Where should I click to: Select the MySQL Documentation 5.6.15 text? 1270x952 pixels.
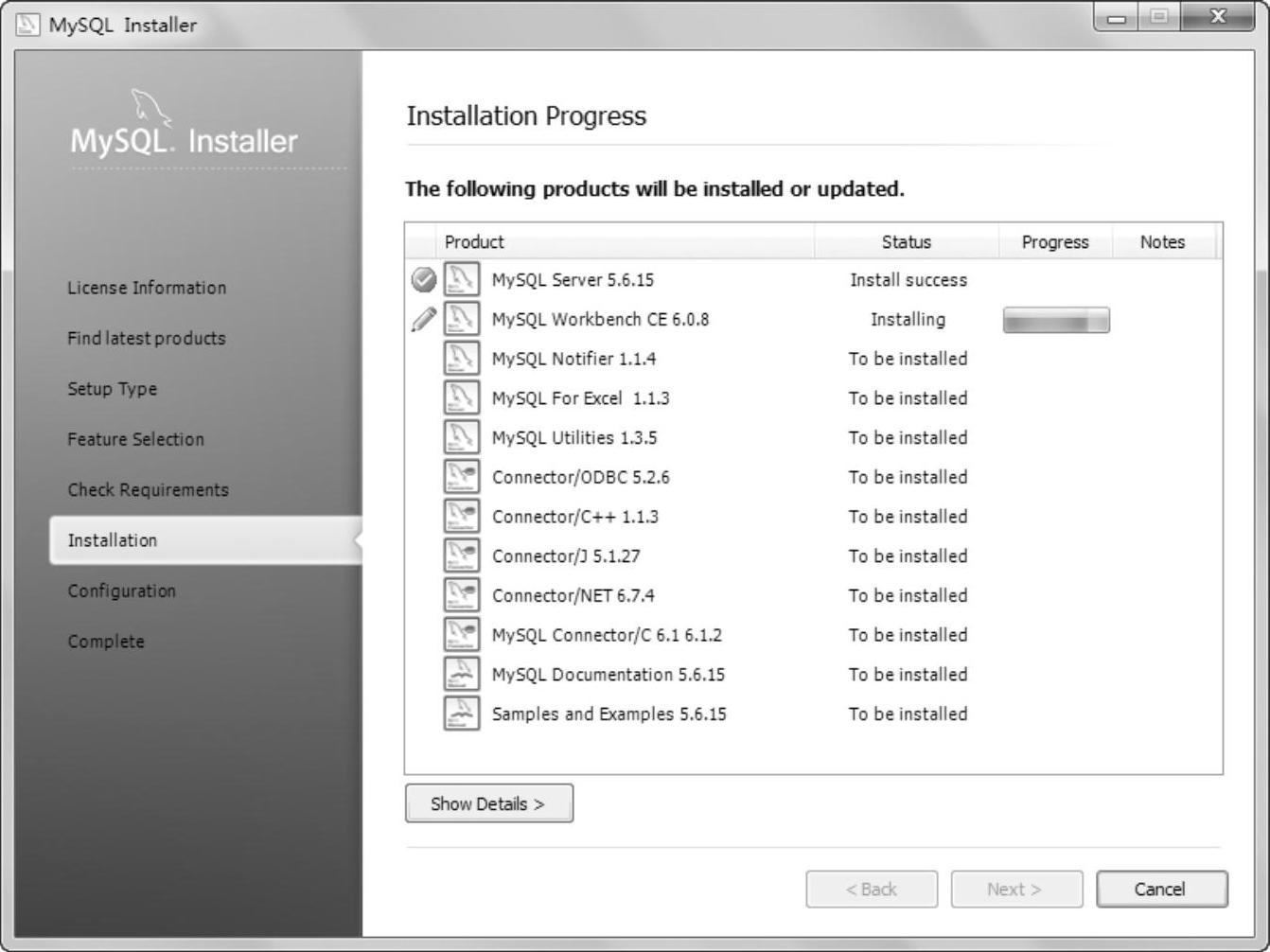tap(609, 675)
